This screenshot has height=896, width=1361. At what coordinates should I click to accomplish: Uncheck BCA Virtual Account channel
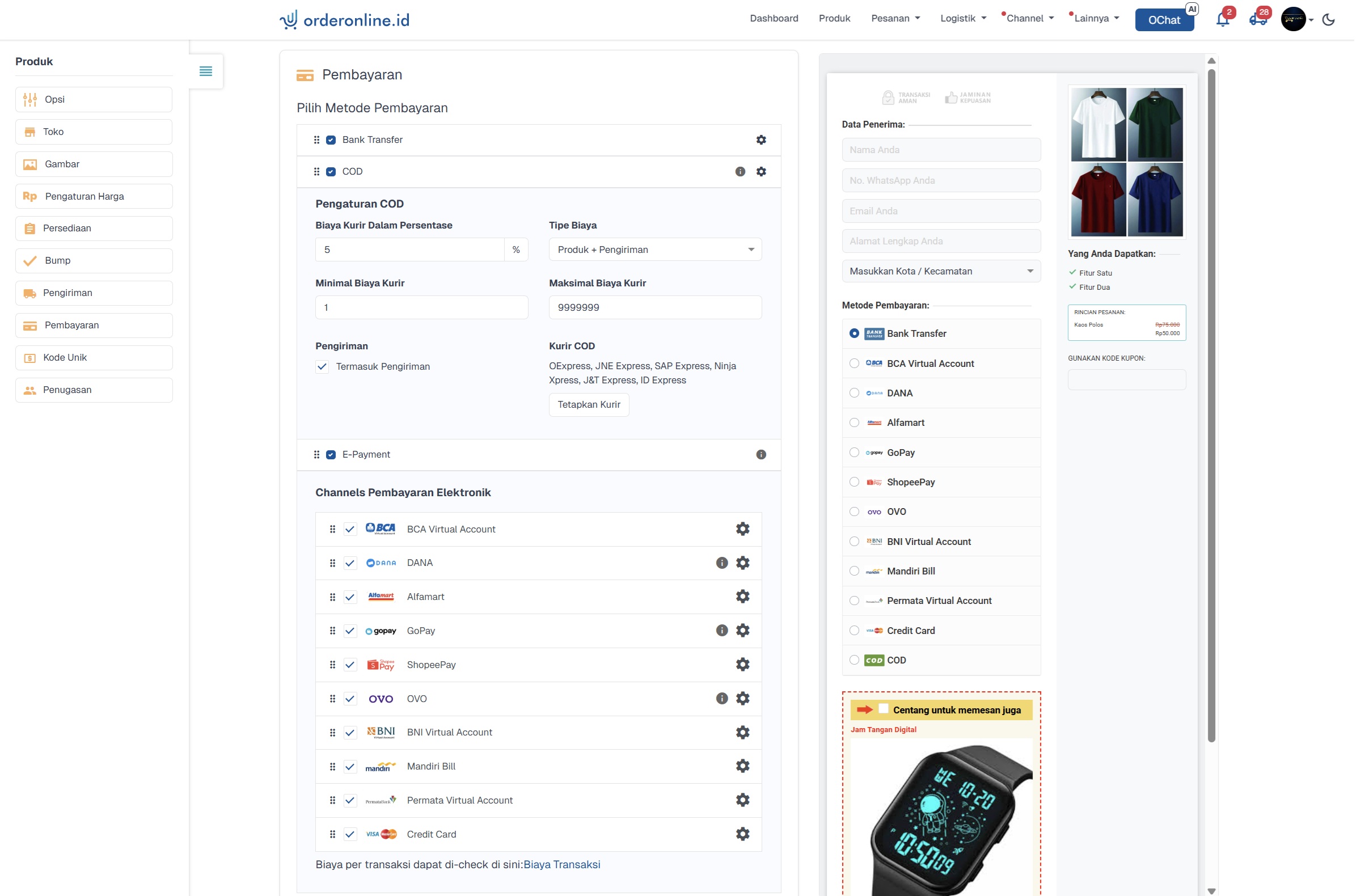pos(352,531)
